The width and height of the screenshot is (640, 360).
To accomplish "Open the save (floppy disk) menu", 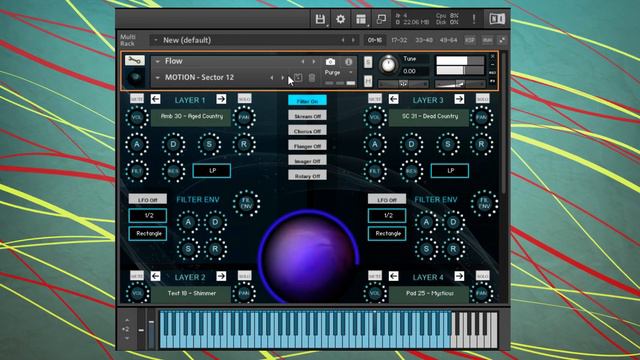I will (320, 19).
